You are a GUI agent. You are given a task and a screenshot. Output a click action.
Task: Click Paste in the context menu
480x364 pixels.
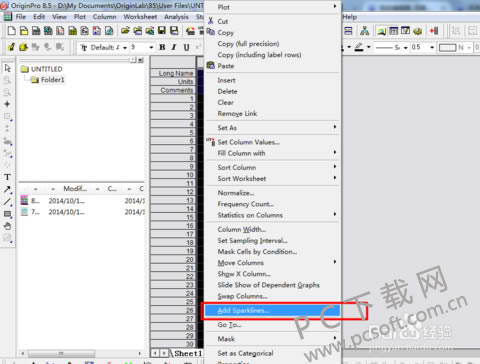coord(273,66)
